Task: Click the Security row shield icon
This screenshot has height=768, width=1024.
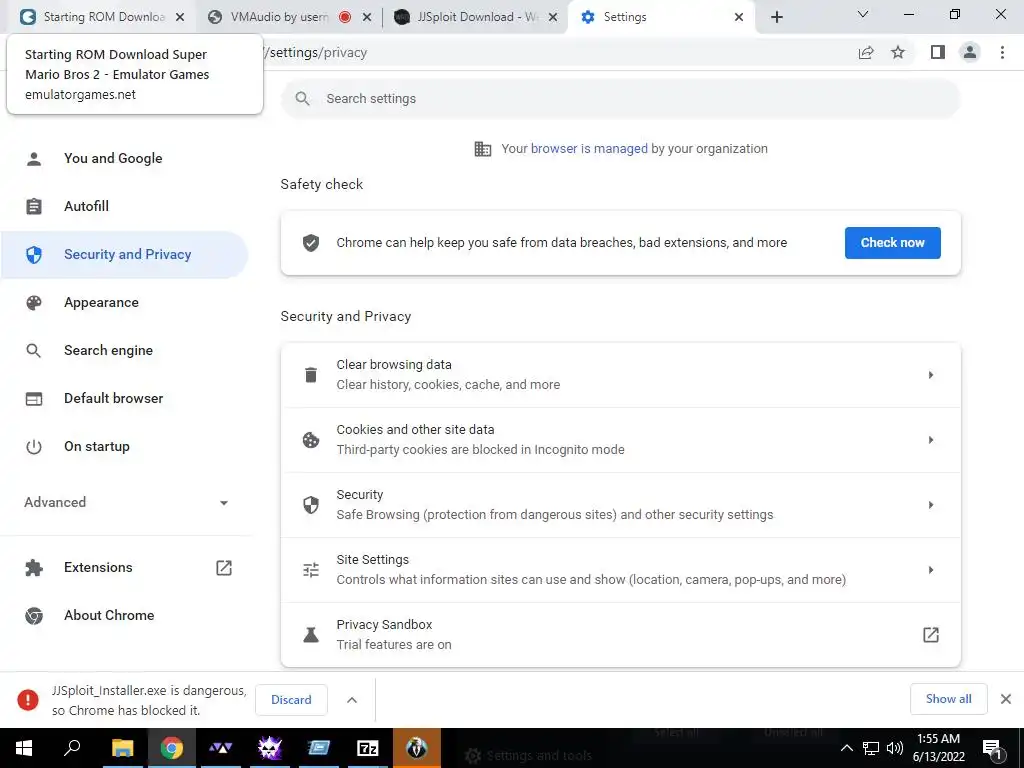Action: [x=311, y=505]
